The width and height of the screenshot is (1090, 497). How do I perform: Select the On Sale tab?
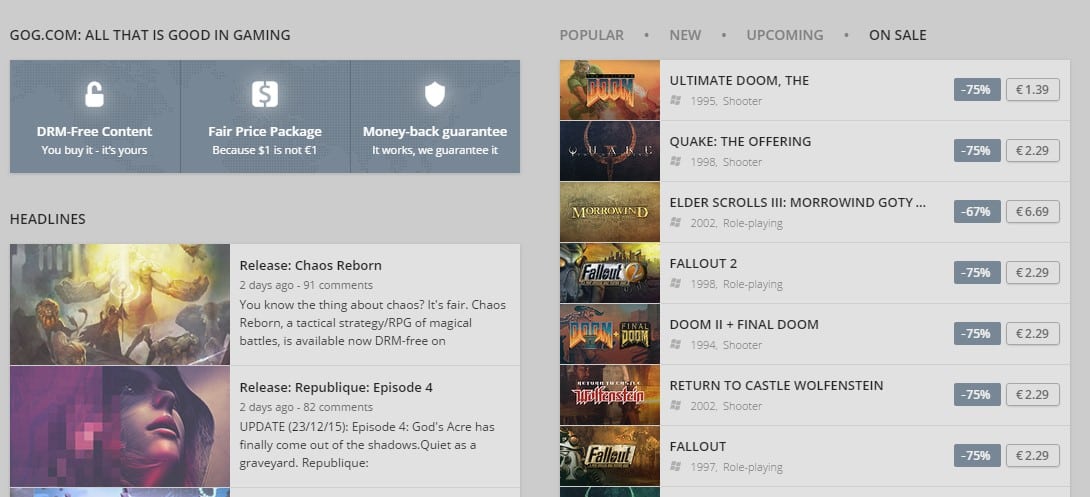[897, 35]
